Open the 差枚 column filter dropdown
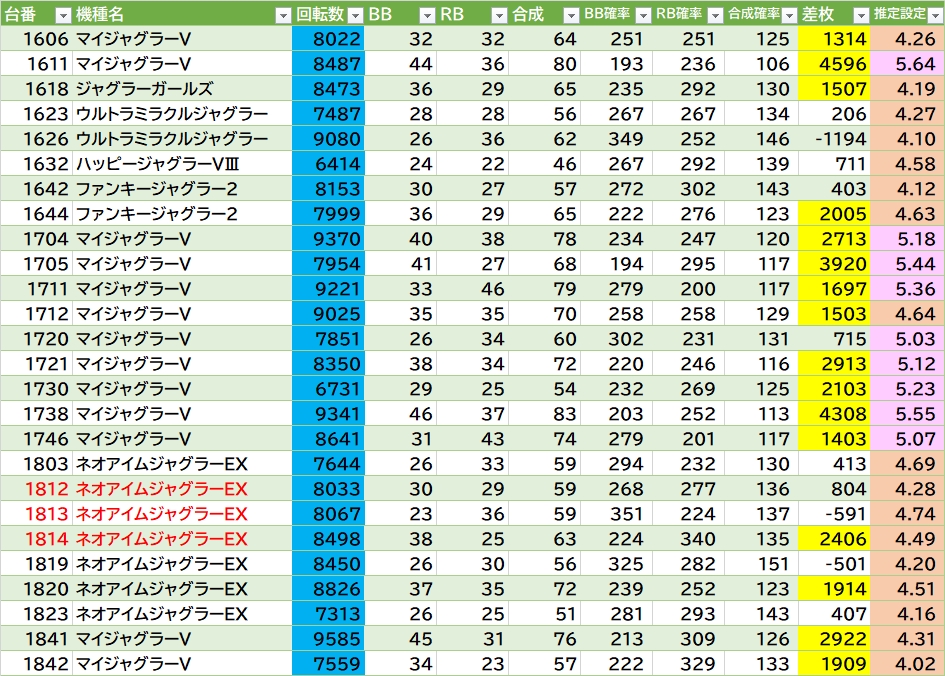The width and height of the screenshot is (945, 676). pos(859,15)
